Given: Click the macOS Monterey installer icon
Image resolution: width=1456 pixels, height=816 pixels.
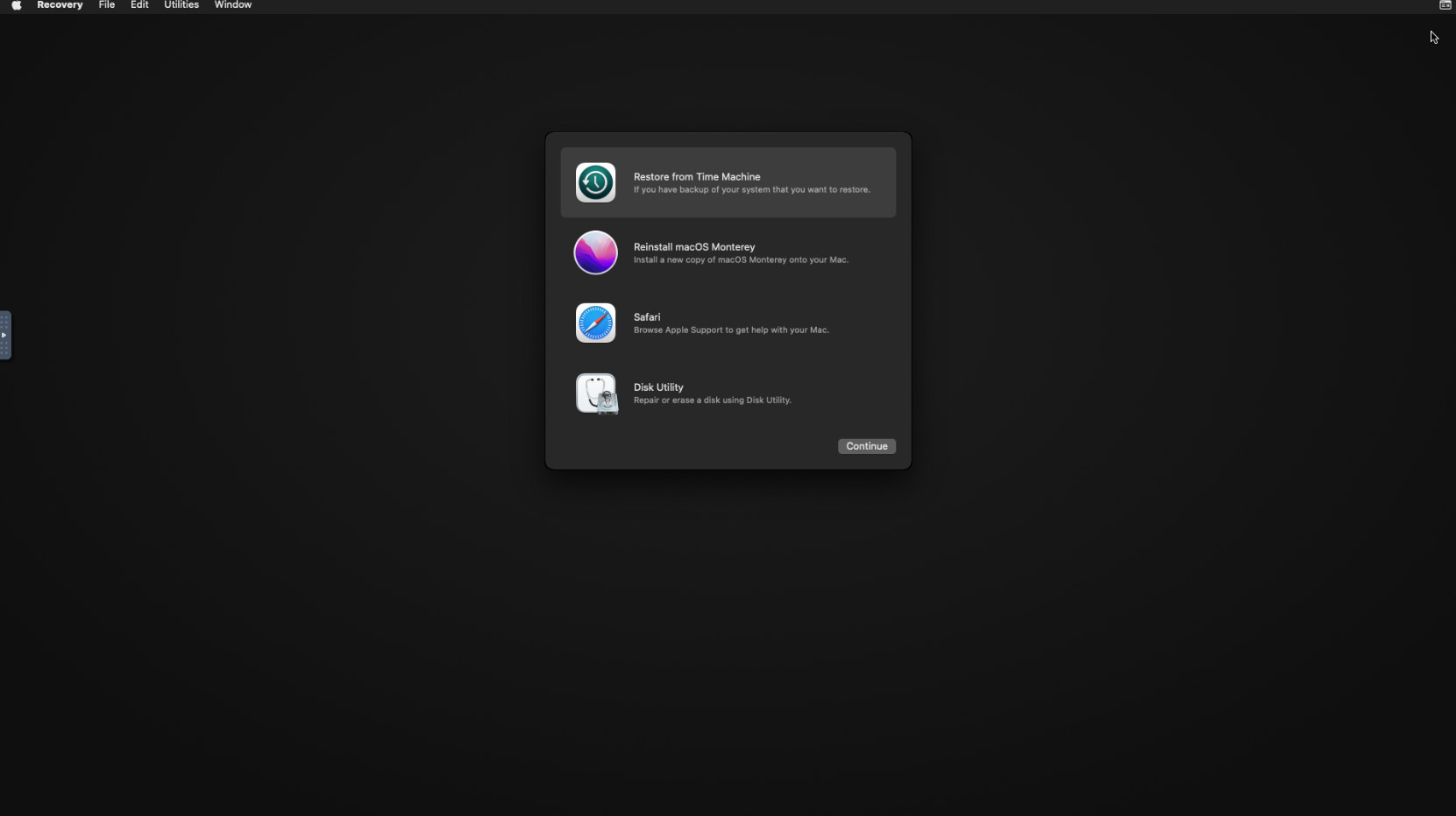Looking at the screenshot, I should (595, 252).
